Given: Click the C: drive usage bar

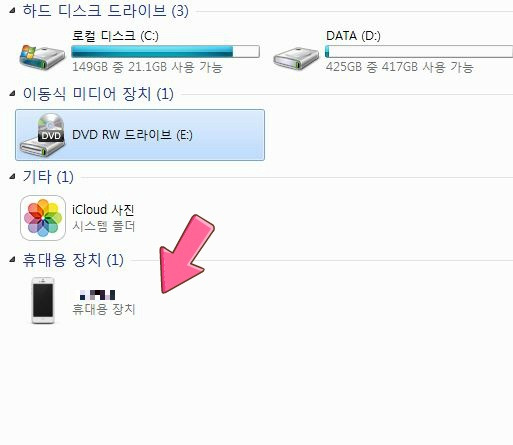Looking at the screenshot, I should pyautogui.click(x=165, y=51).
